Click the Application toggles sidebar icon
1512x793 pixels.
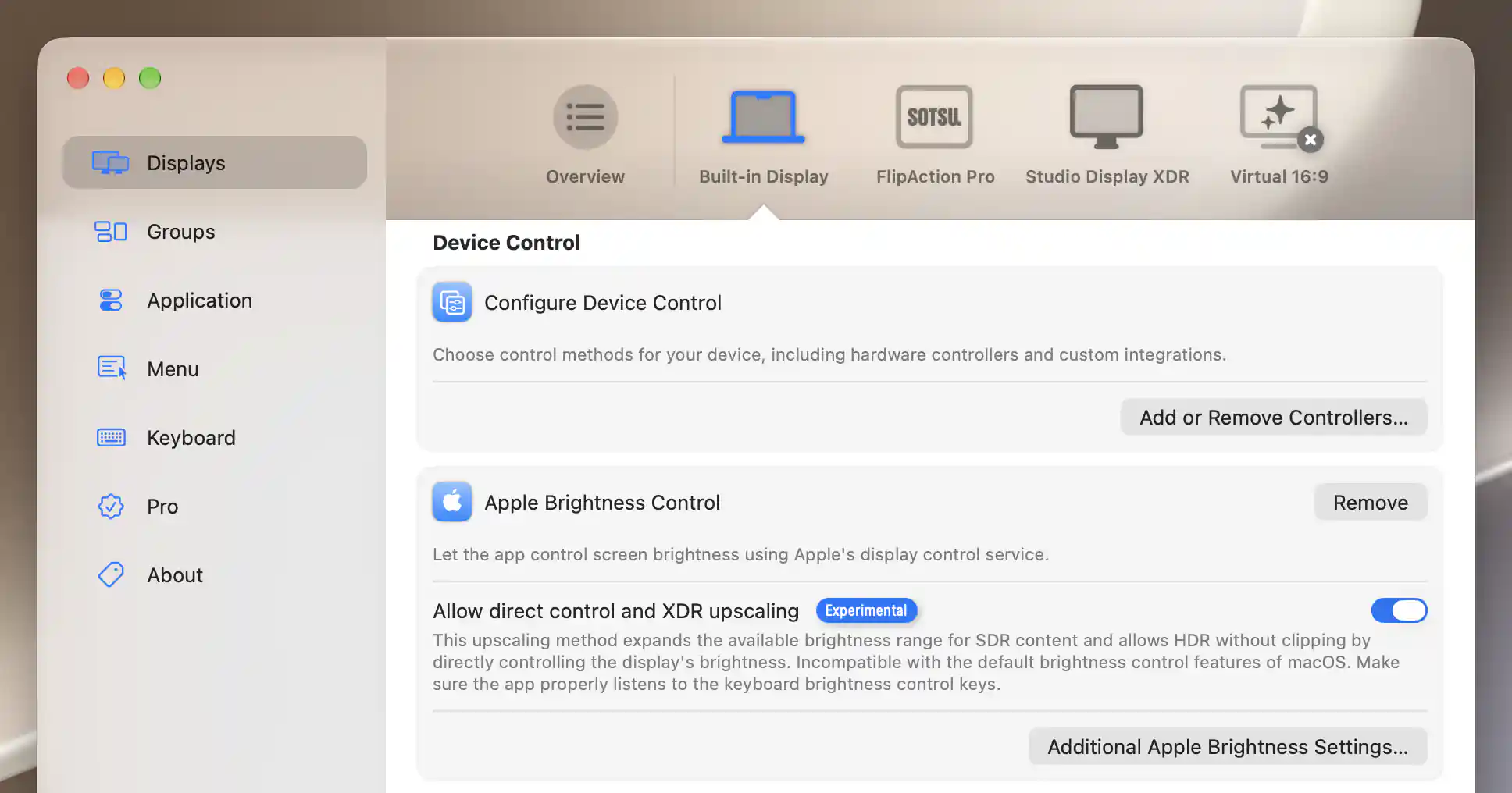click(x=110, y=300)
